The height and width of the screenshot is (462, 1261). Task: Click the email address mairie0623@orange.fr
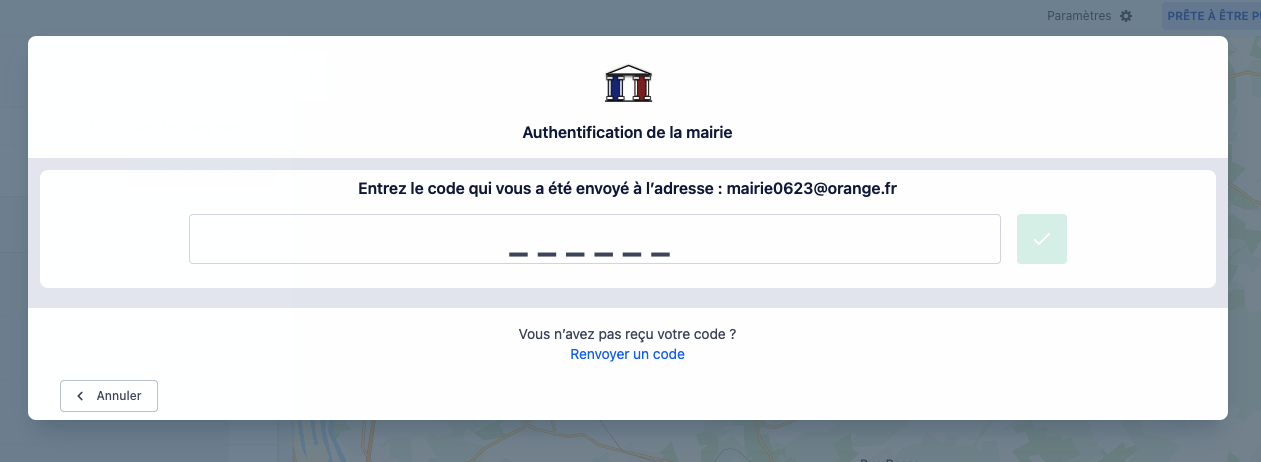point(811,189)
